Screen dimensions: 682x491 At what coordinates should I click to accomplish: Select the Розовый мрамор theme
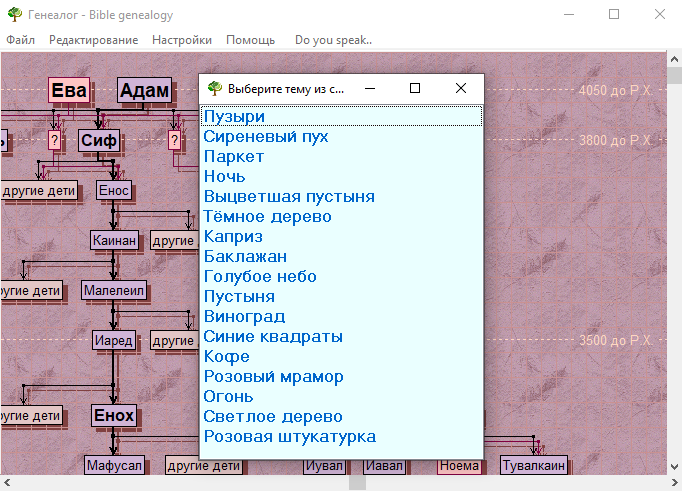click(x=273, y=377)
